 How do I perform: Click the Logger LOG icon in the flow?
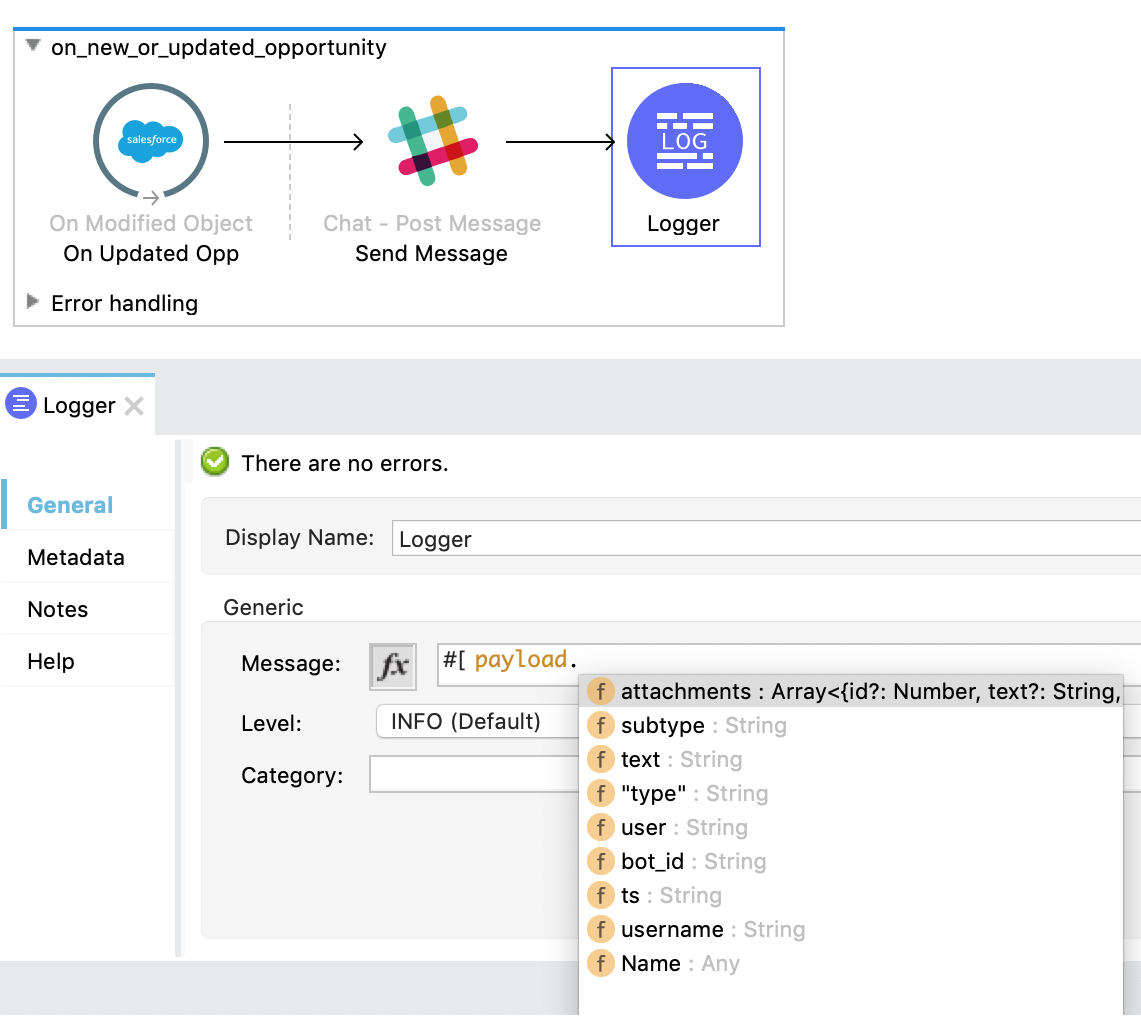684,141
